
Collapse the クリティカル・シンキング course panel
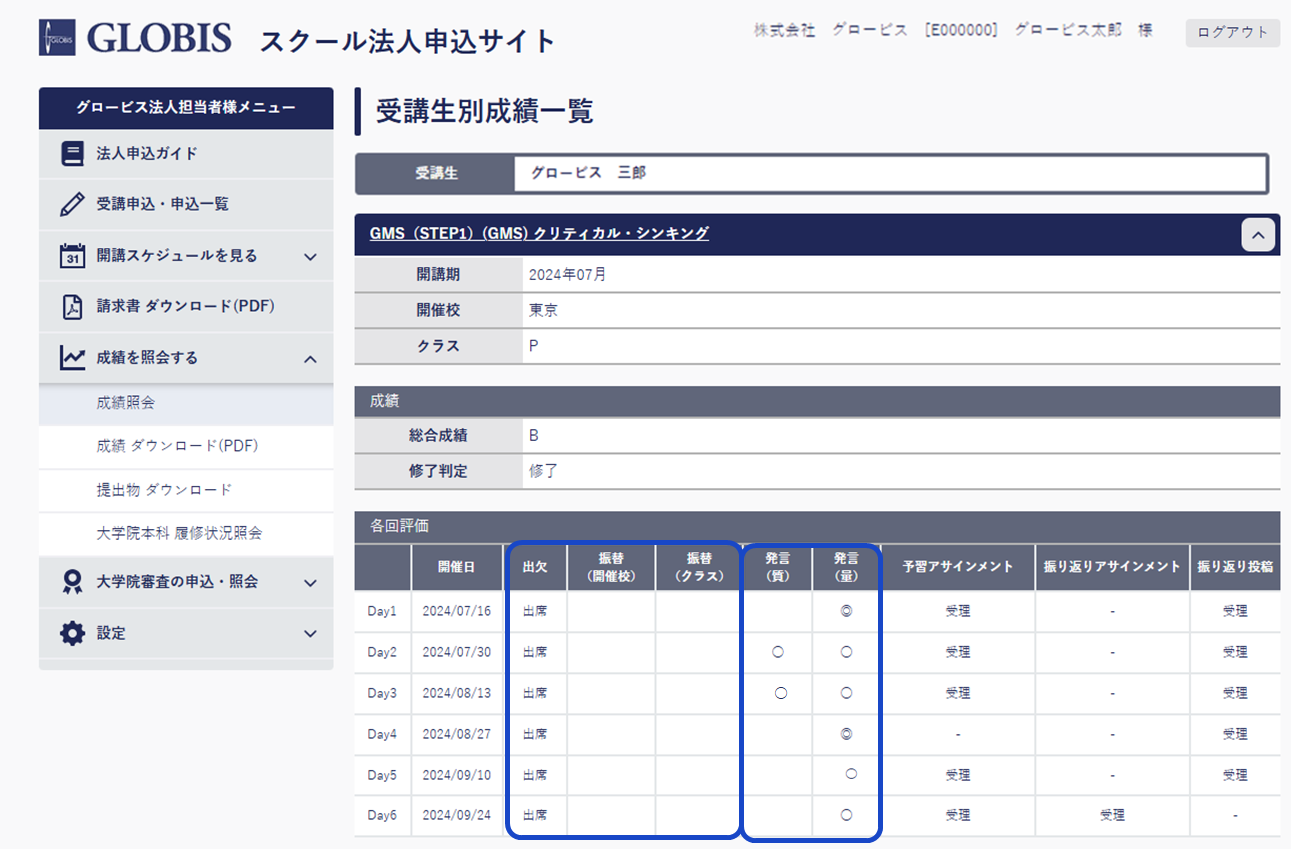(1258, 235)
